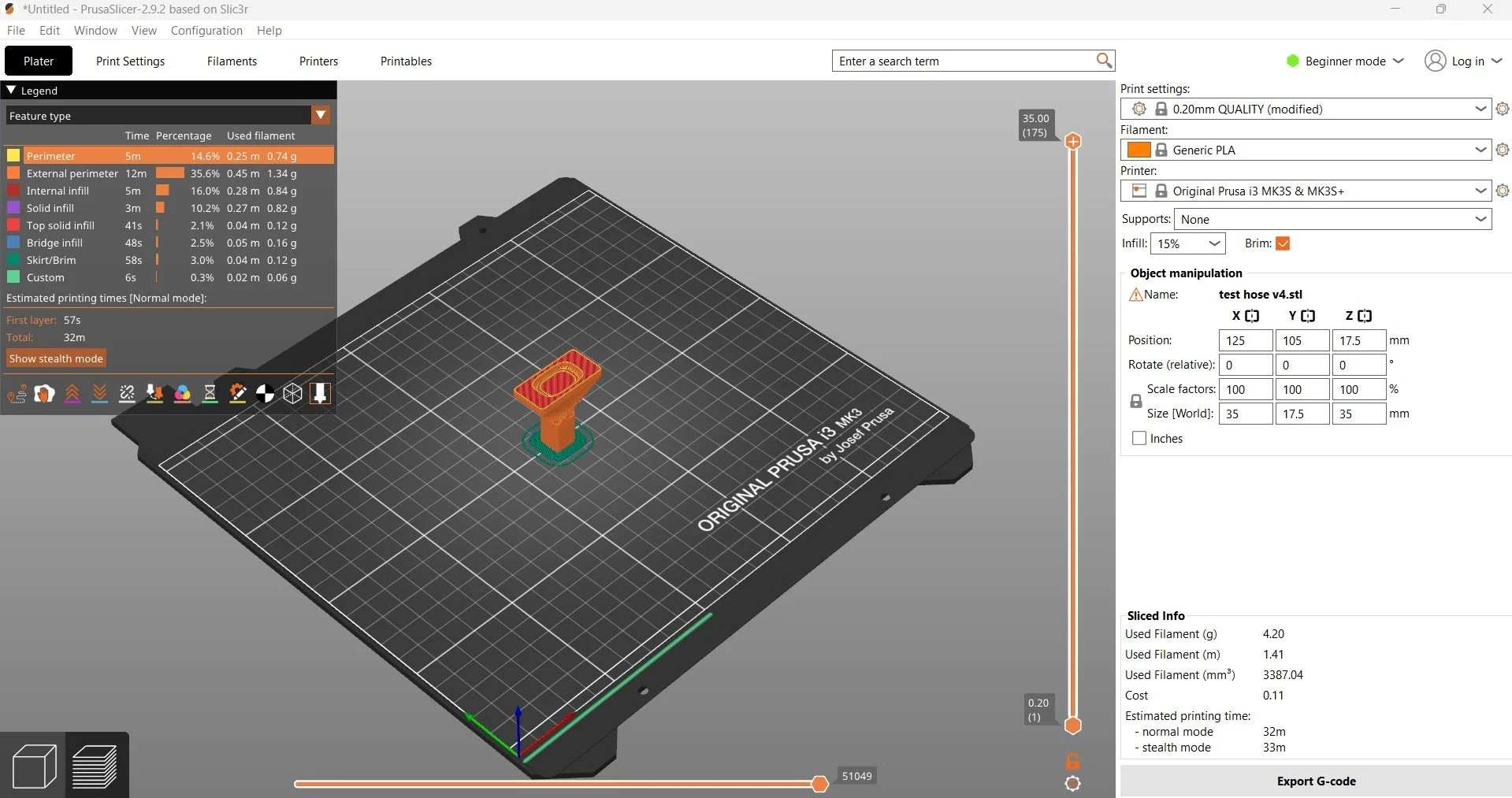Click the model warning triangle icon
Image resolution: width=1512 pixels, height=798 pixels.
click(1135, 295)
